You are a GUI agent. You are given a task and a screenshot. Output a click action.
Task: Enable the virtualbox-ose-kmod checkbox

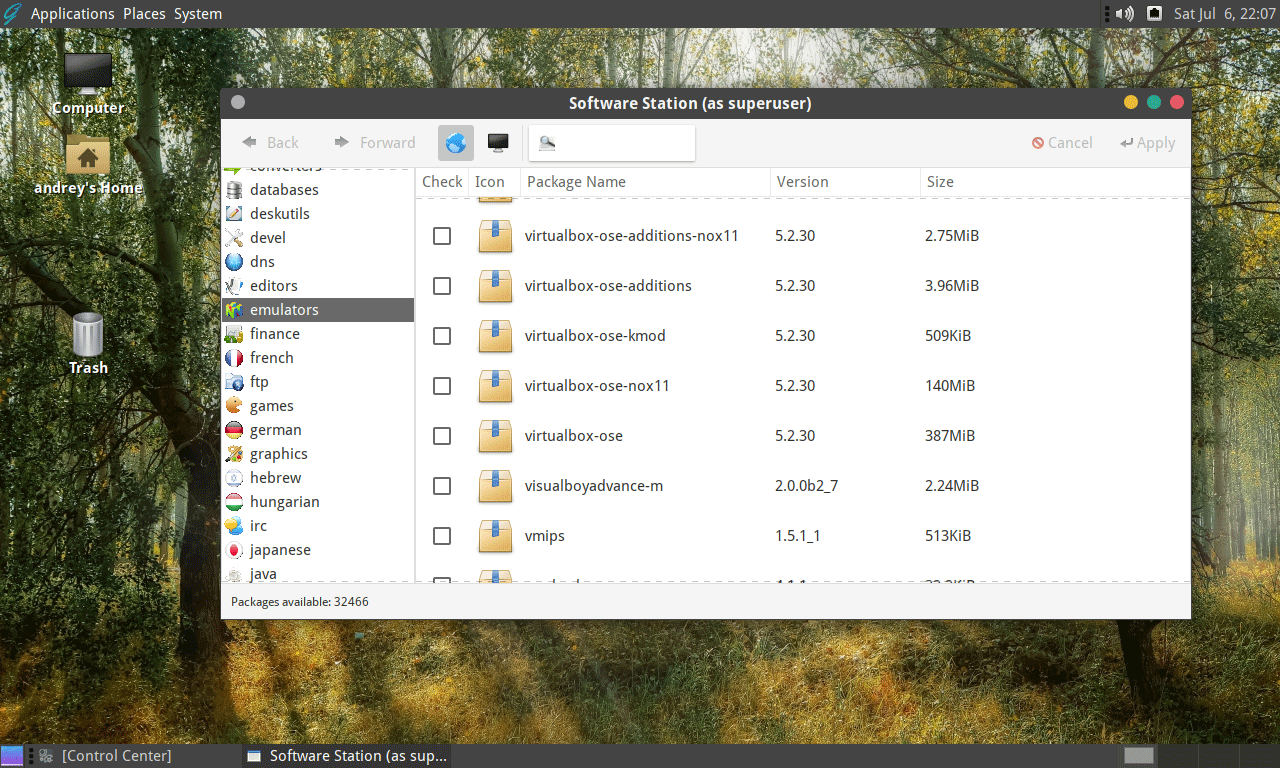click(442, 336)
